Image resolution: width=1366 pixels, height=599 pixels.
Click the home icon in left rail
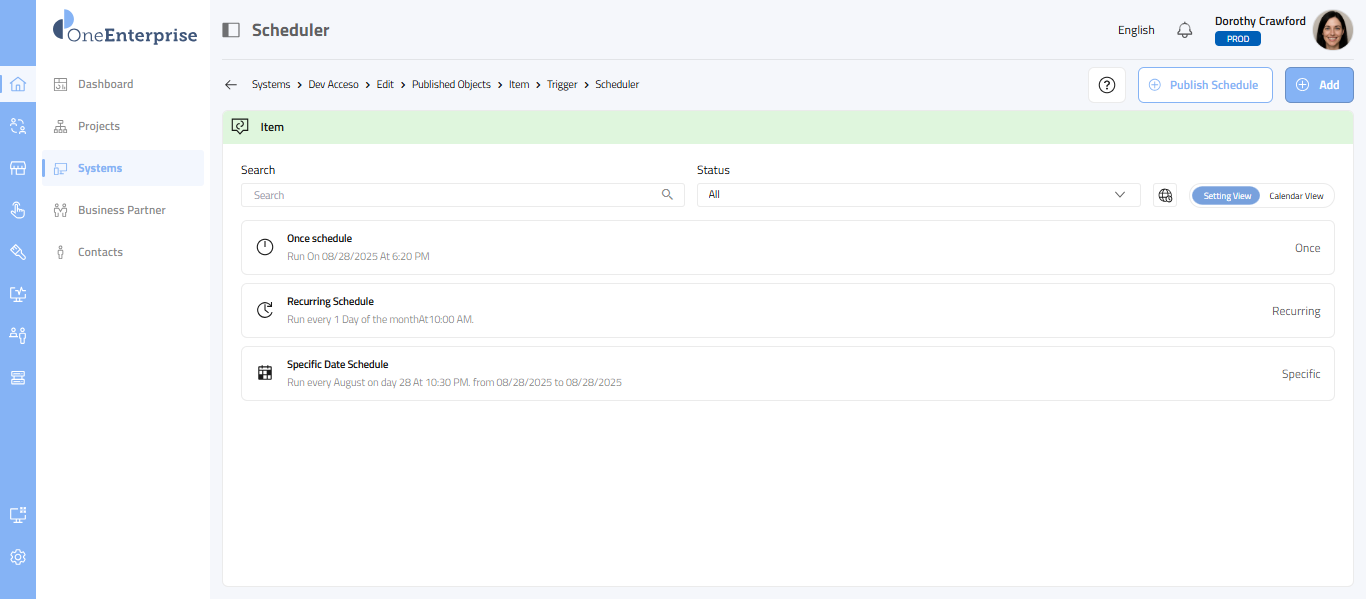pyautogui.click(x=18, y=84)
